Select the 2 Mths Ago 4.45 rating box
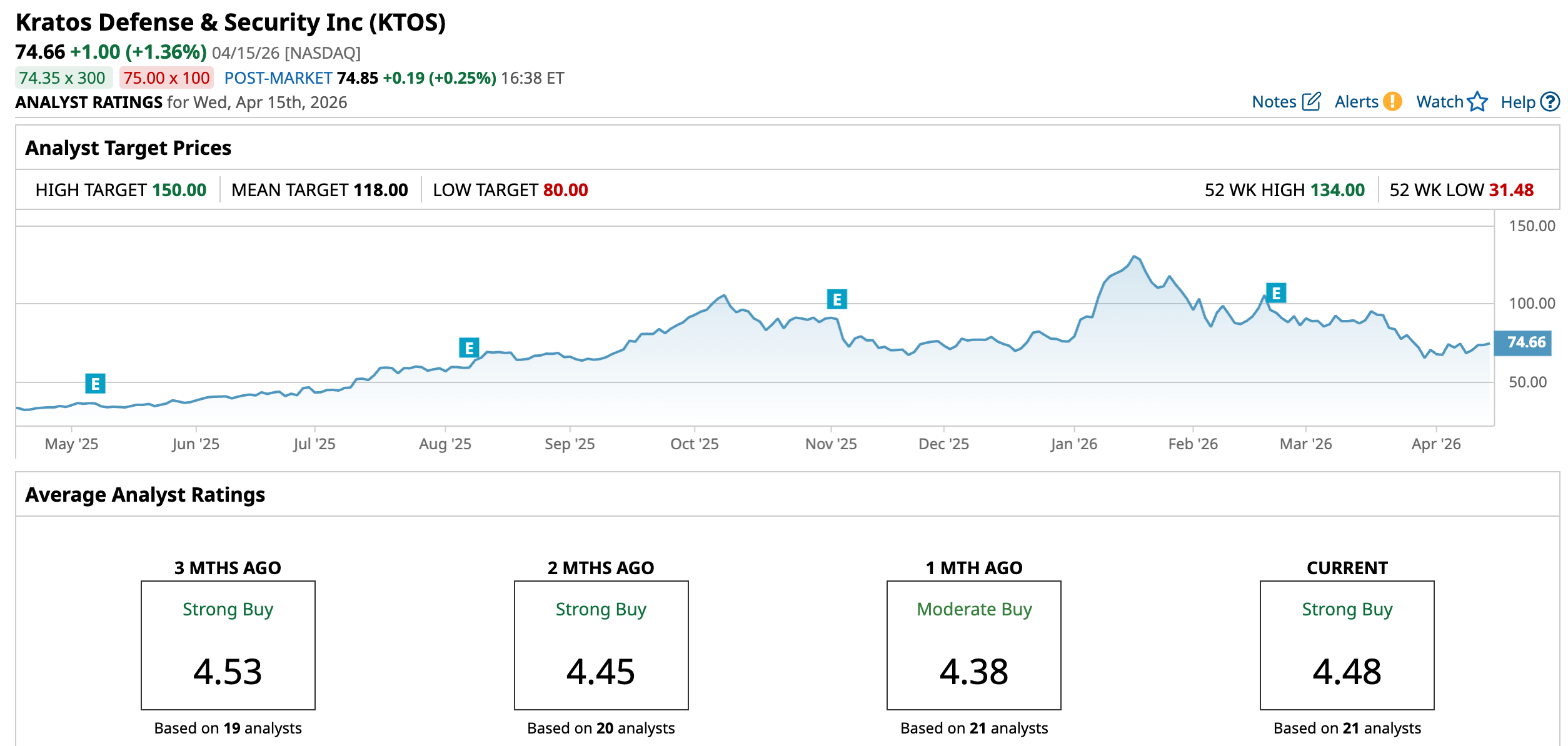 pos(601,645)
